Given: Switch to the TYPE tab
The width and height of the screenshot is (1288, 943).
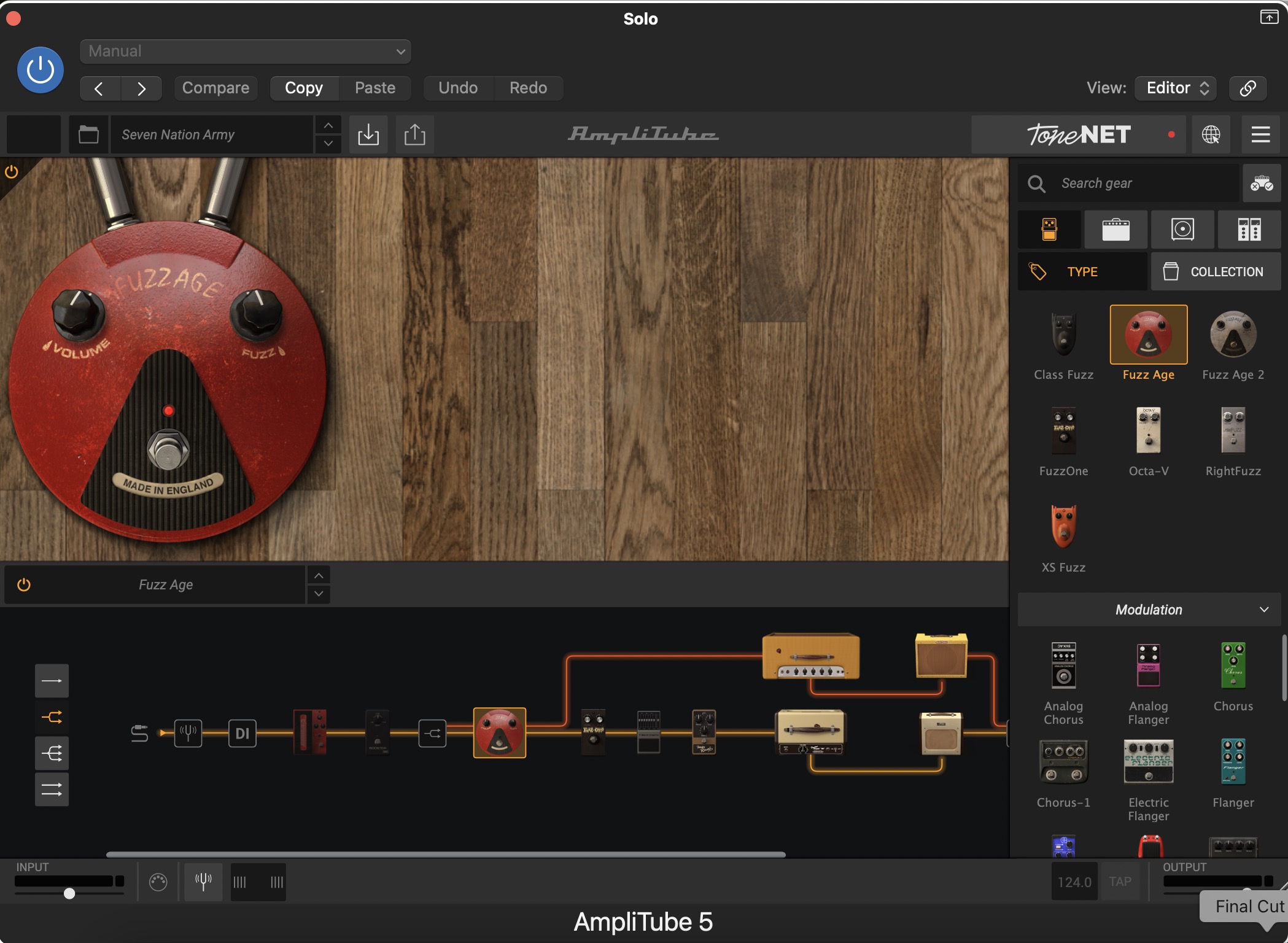Looking at the screenshot, I should tap(1082, 271).
